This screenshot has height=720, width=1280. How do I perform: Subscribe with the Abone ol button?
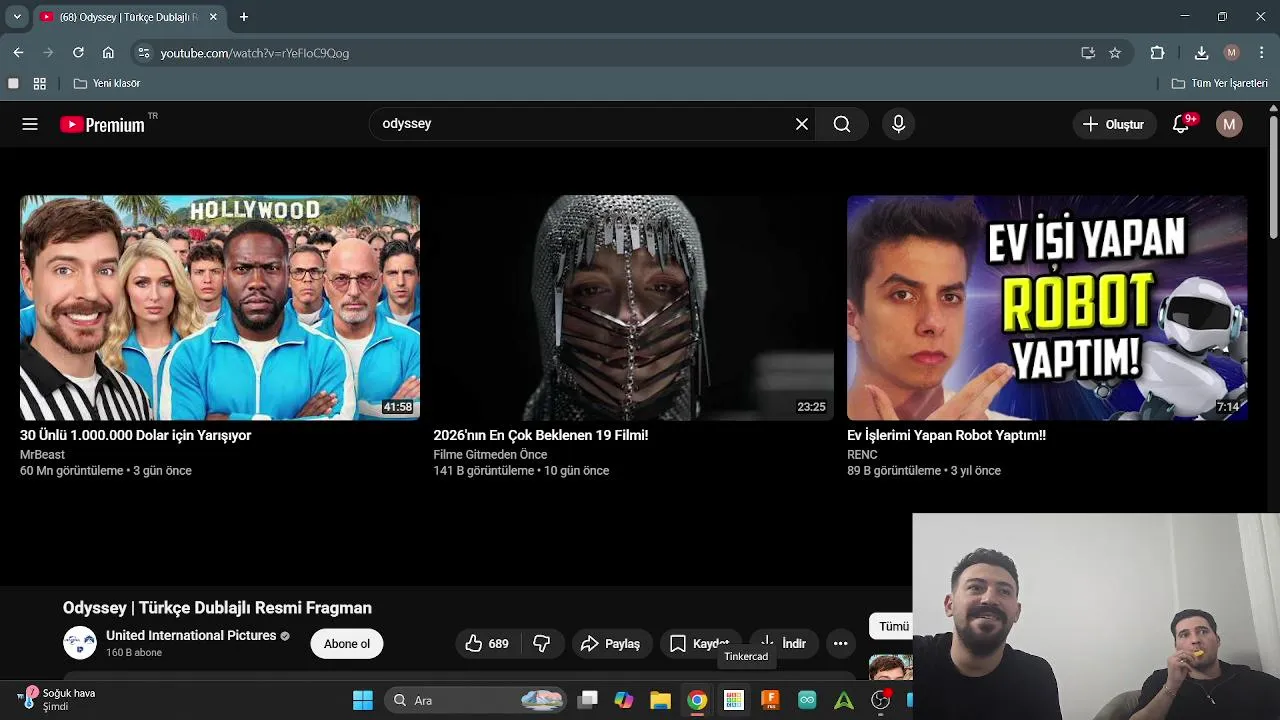(347, 643)
